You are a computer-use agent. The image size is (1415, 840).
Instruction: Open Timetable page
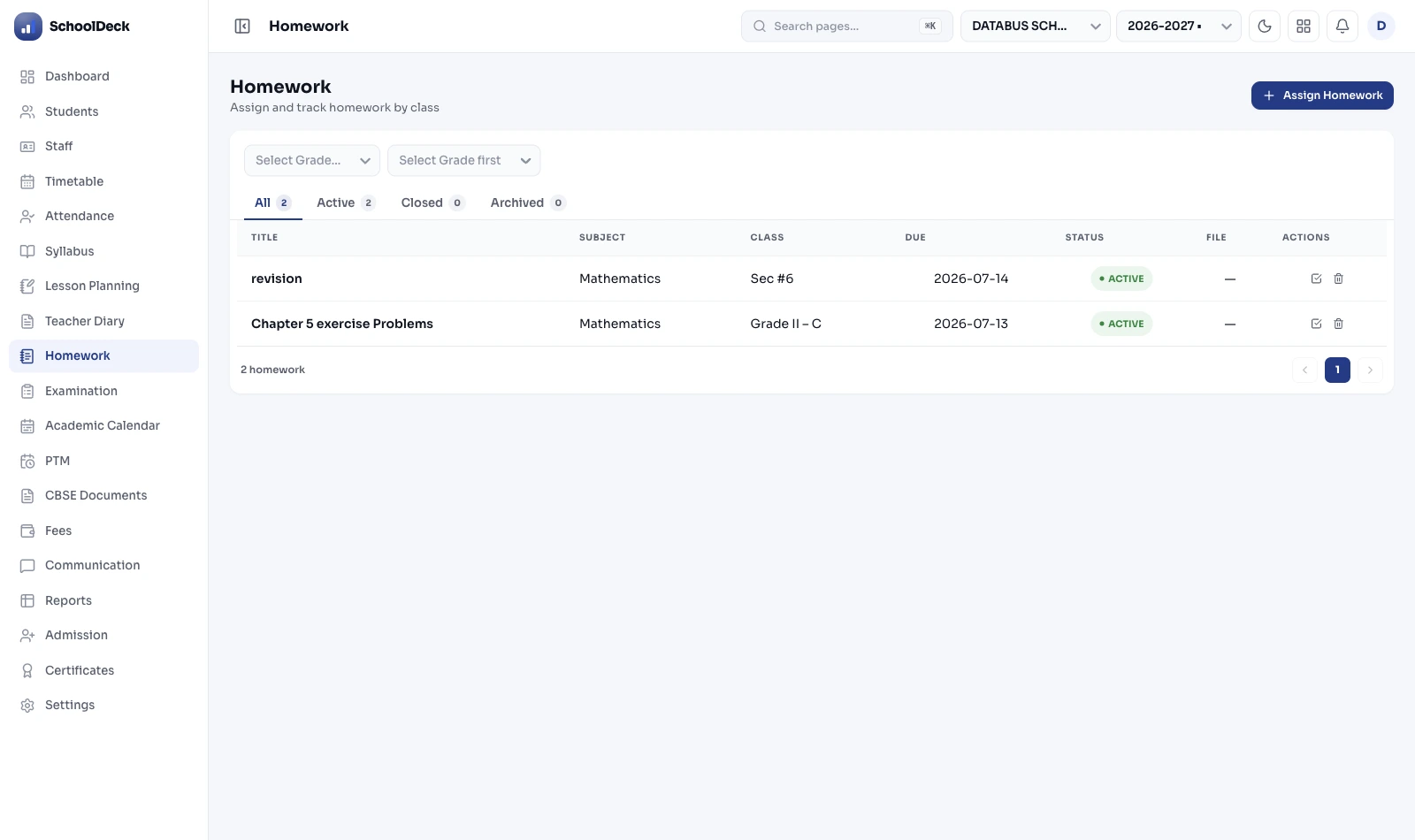(103, 181)
